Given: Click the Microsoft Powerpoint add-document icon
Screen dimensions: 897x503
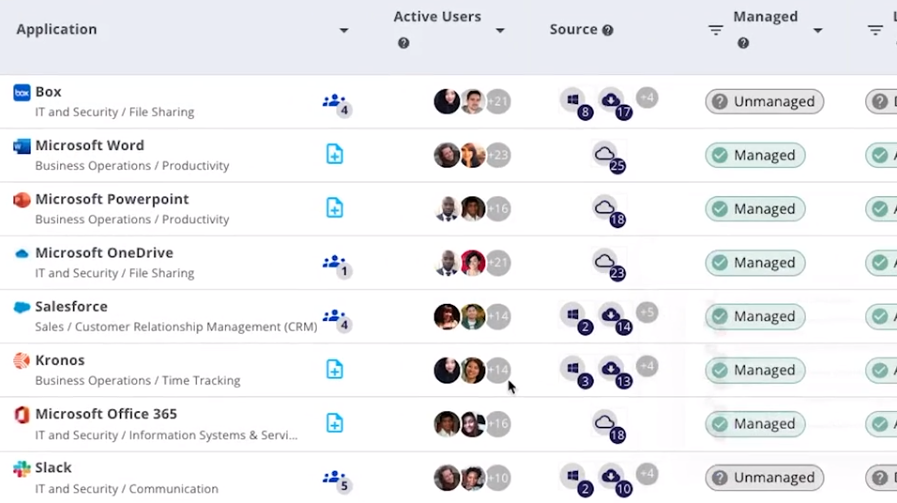Looking at the screenshot, I should pos(335,208).
